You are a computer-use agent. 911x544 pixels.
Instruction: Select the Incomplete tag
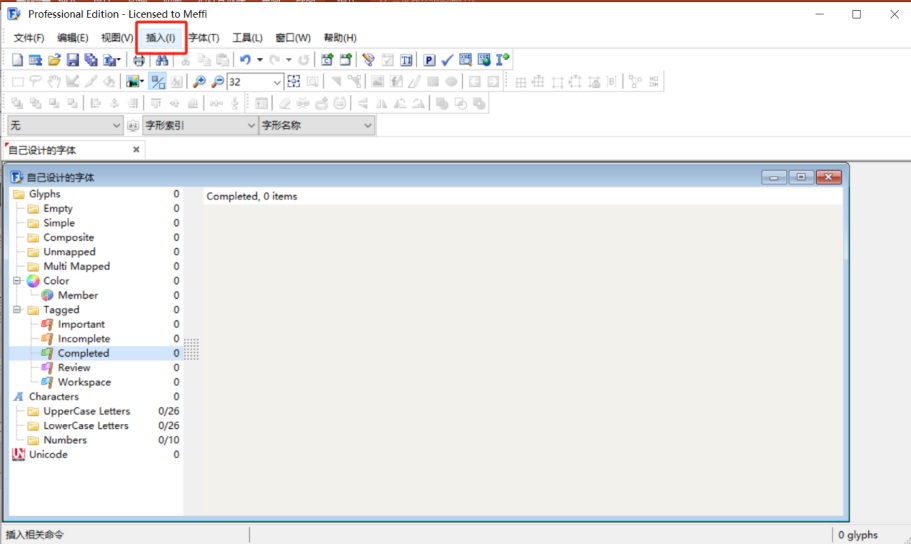pos(84,339)
